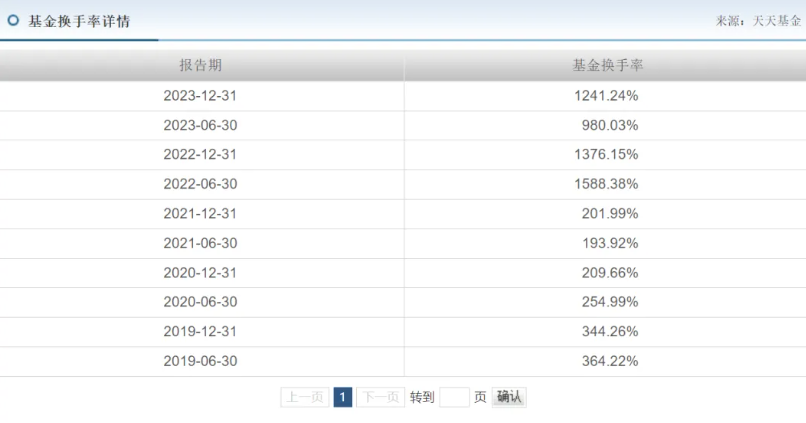Select the 2020-12-31 report date cell
This screenshot has height=423, width=806.
tap(200, 273)
